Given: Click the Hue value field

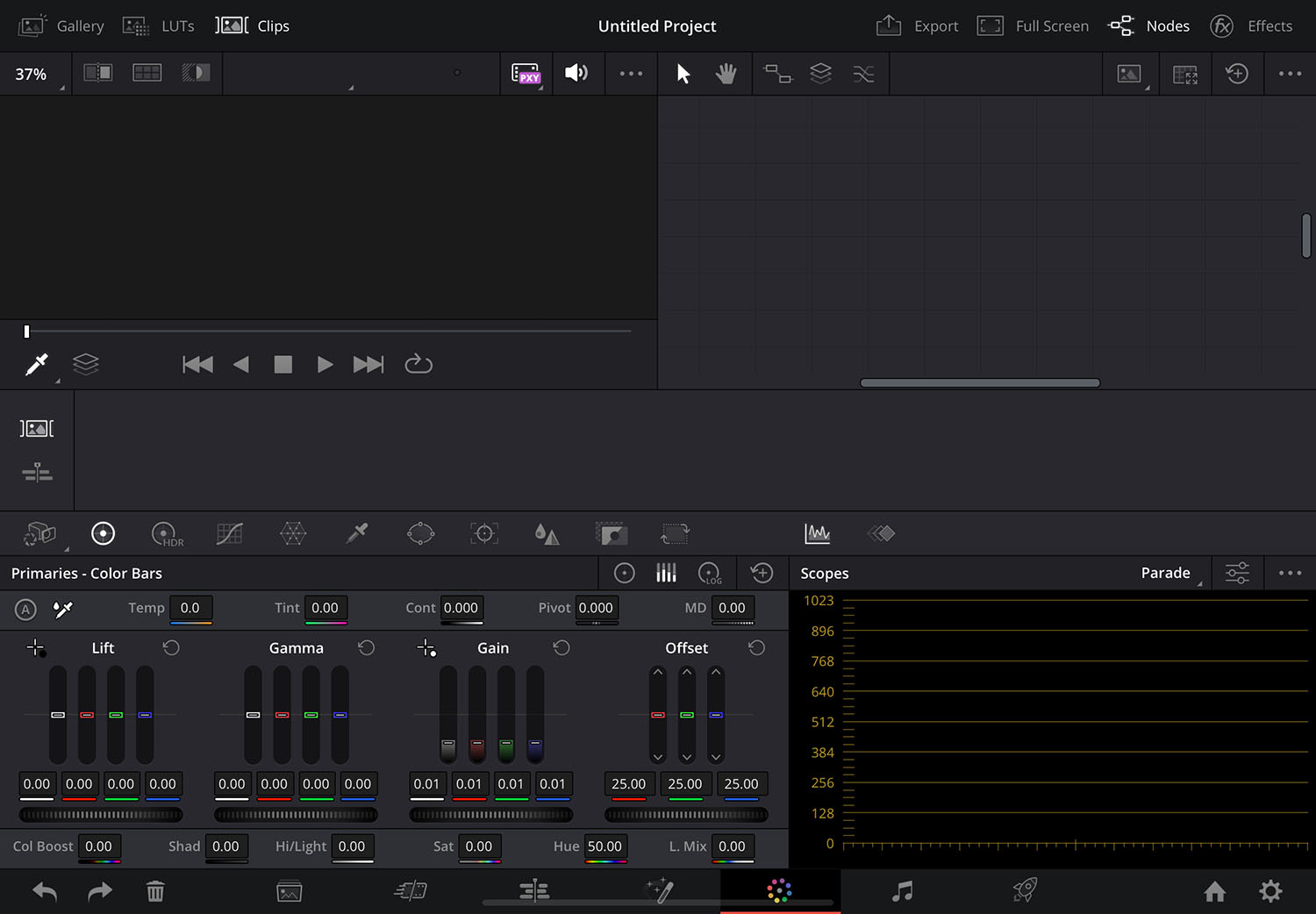Looking at the screenshot, I should pos(604,846).
